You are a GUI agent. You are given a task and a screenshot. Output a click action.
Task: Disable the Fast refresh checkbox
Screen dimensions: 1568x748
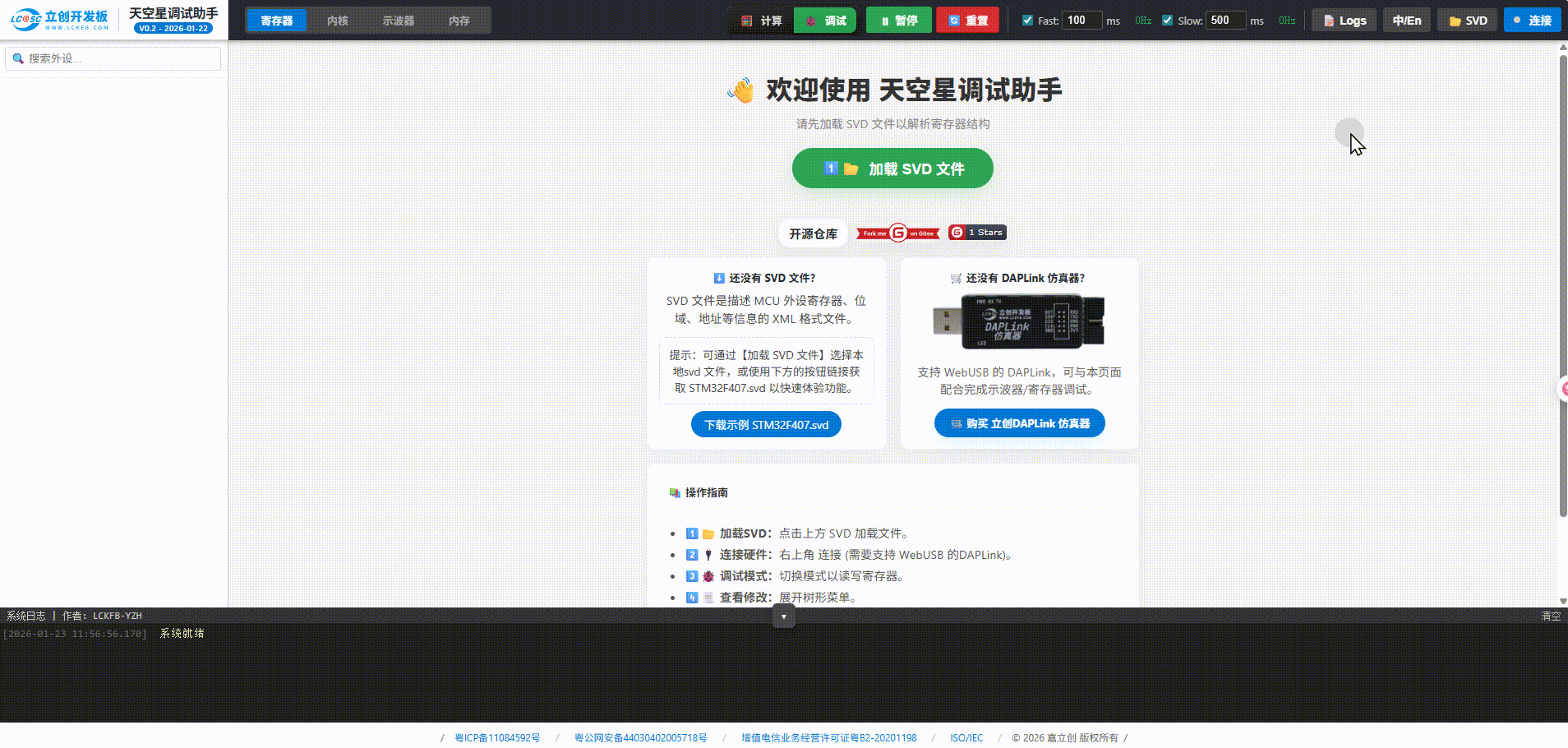coord(1027,20)
